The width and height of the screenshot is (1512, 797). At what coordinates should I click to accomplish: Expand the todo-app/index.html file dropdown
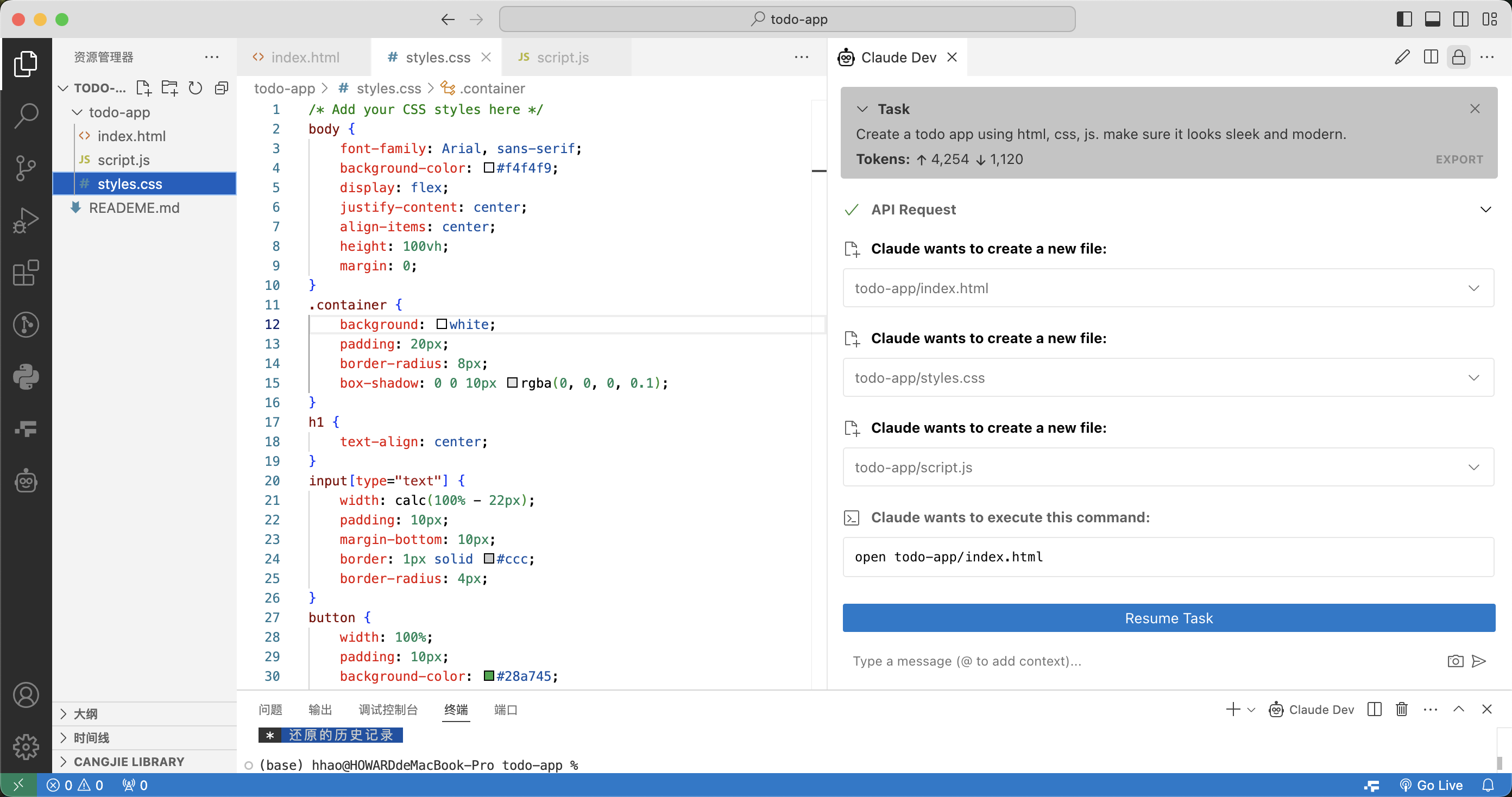coord(1474,288)
